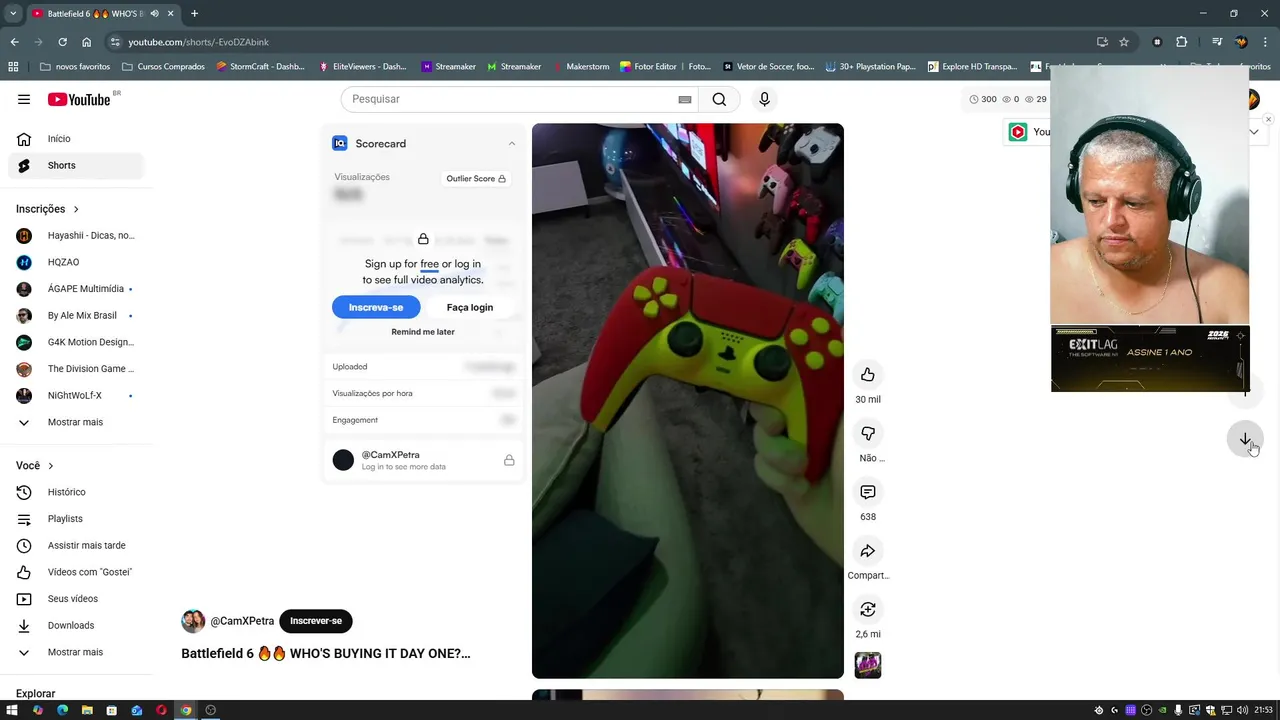Open Playlists in the sidebar
Screen dimensions: 1280x720
pos(76,519)
